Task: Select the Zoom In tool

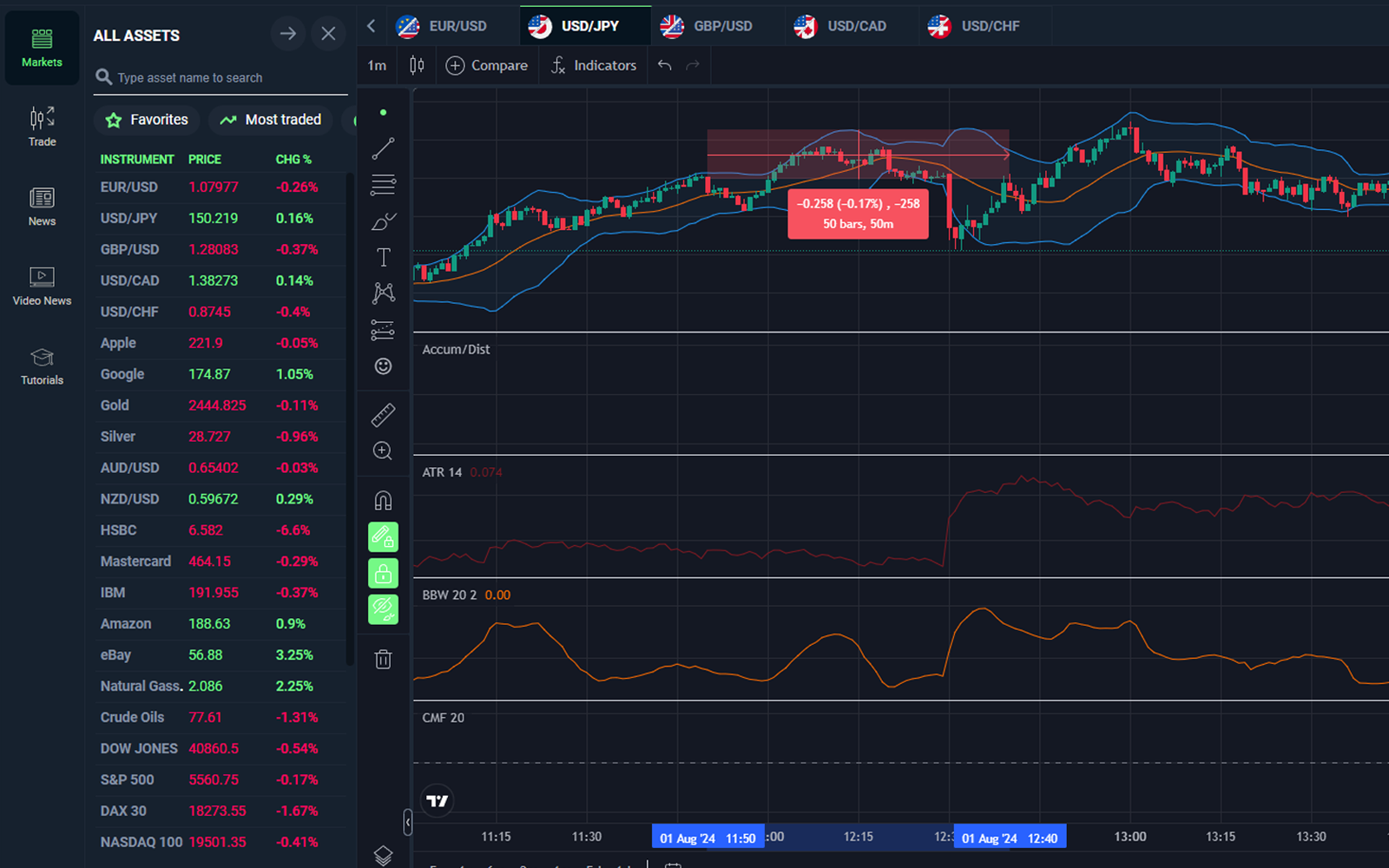Action: [383, 451]
